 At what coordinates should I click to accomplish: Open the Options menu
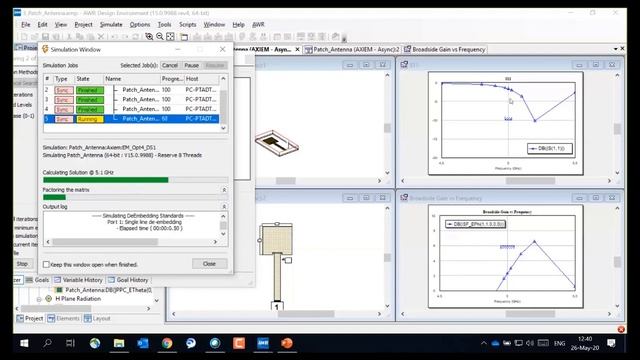(x=140, y=24)
